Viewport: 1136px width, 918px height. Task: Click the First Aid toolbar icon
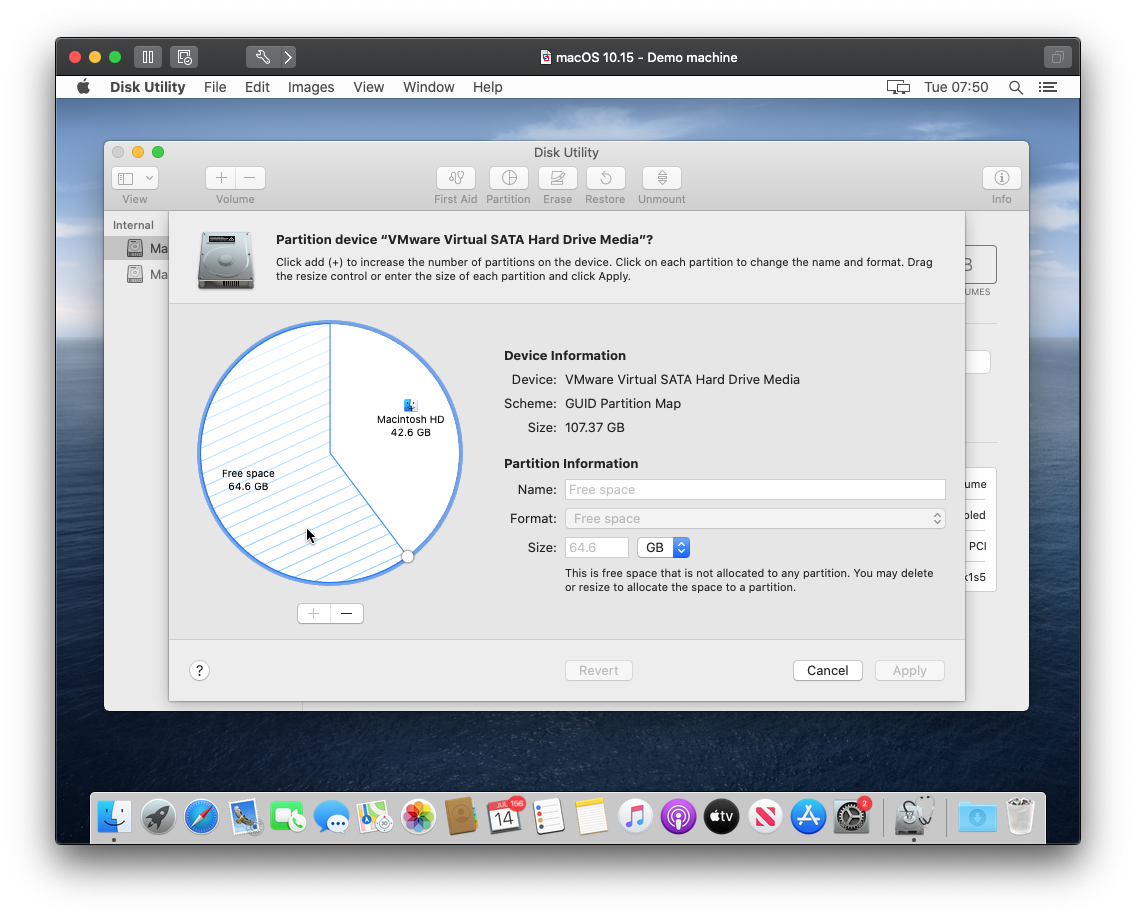point(456,178)
